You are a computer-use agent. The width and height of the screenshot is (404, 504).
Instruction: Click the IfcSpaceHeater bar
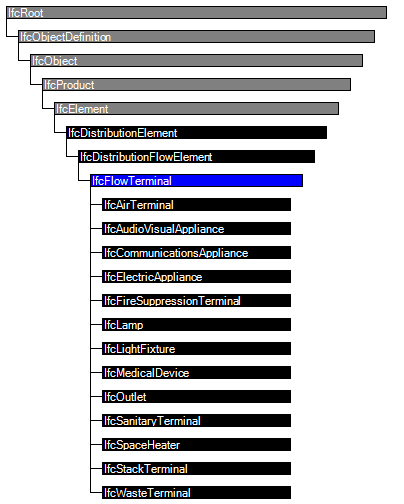point(196,445)
